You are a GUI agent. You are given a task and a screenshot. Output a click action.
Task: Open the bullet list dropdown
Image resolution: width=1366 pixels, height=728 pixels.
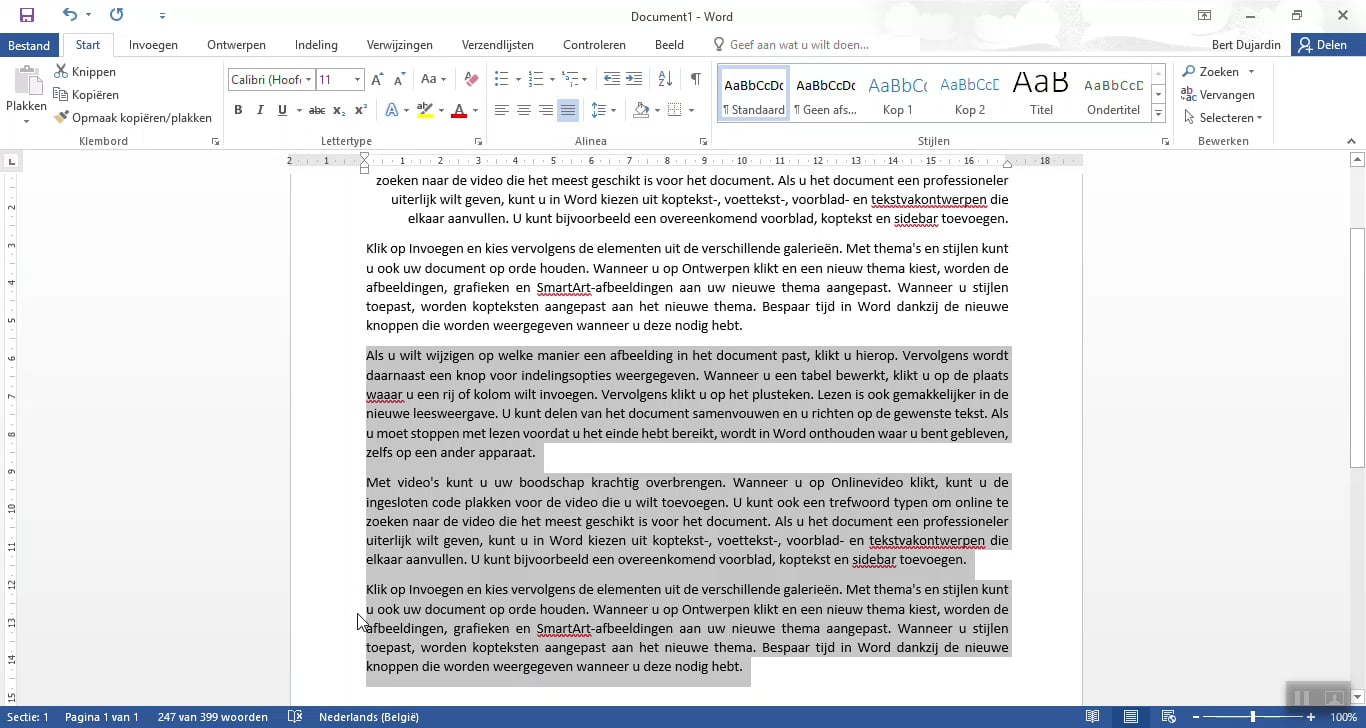[518, 79]
